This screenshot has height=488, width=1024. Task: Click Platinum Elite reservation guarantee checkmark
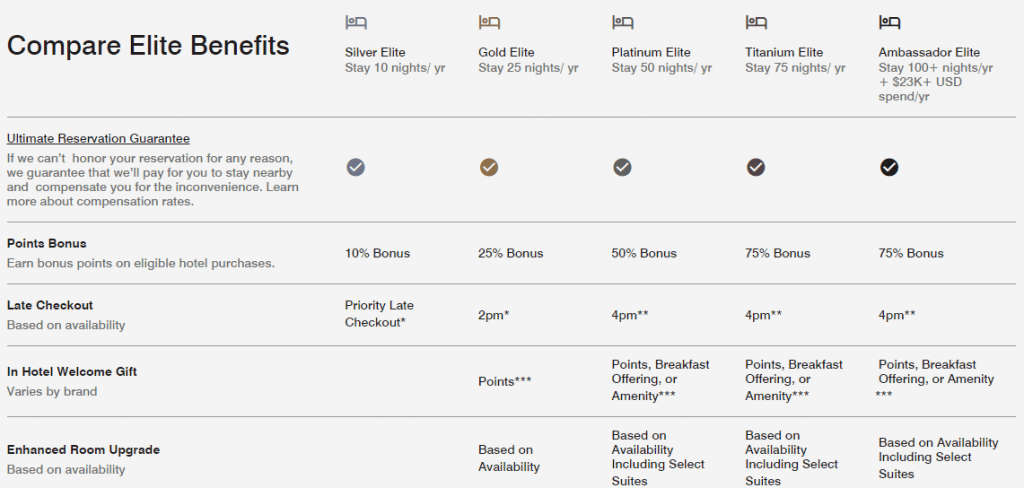click(623, 167)
